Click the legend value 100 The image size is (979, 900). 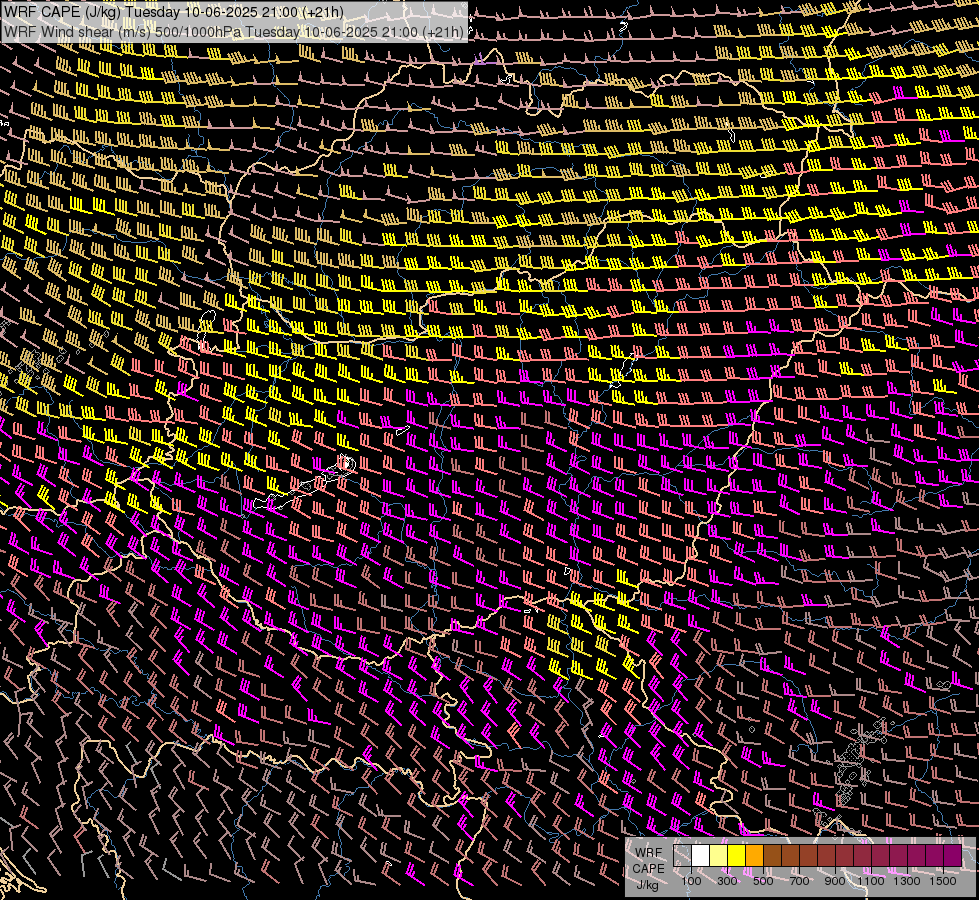[691, 881]
